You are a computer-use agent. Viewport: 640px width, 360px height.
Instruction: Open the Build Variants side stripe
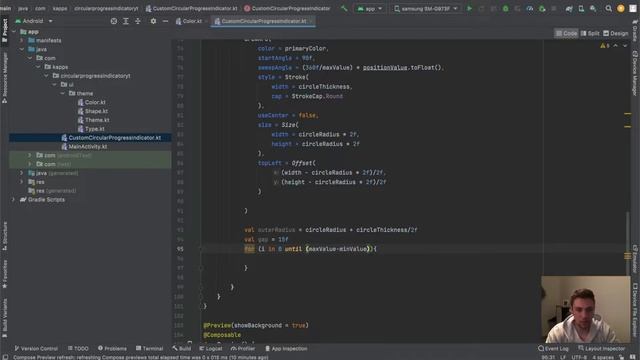tap(4, 318)
